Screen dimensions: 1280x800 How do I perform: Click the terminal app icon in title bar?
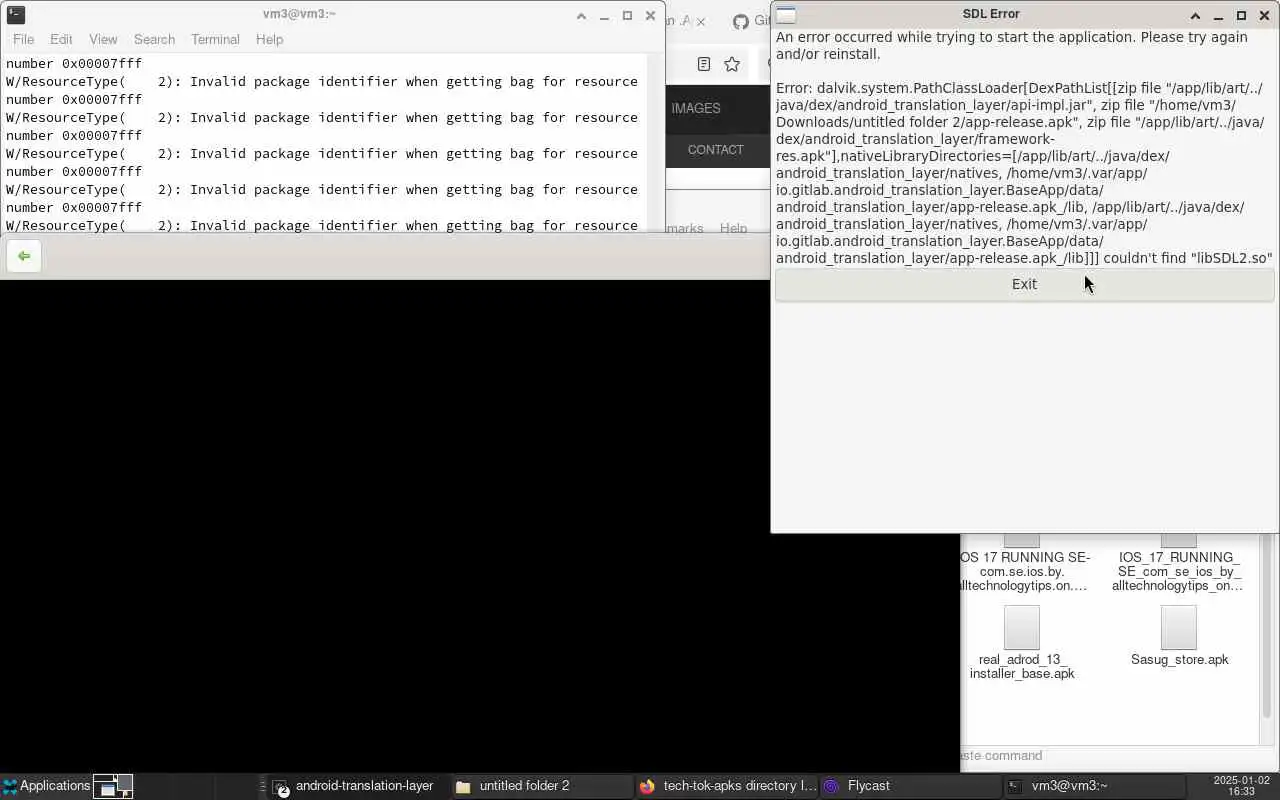[x=15, y=14]
